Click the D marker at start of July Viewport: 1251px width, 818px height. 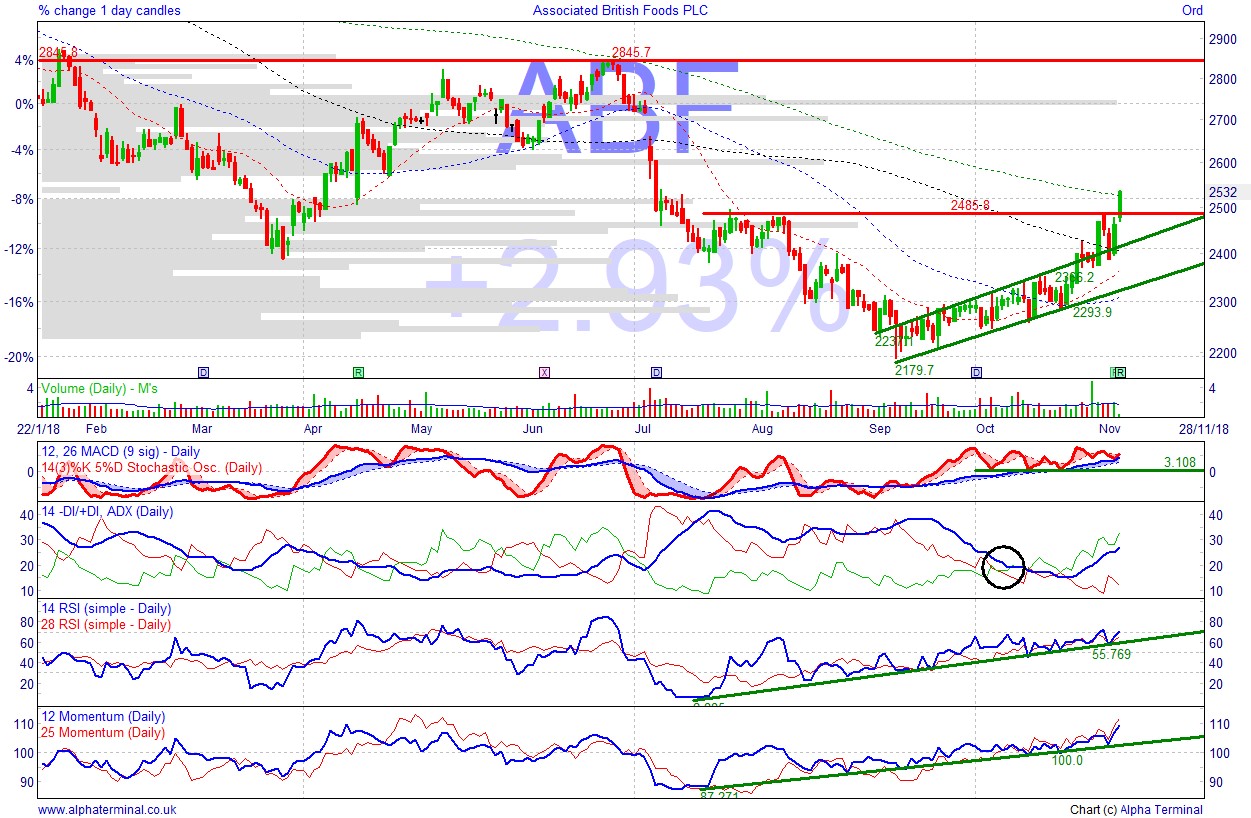[x=656, y=372]
